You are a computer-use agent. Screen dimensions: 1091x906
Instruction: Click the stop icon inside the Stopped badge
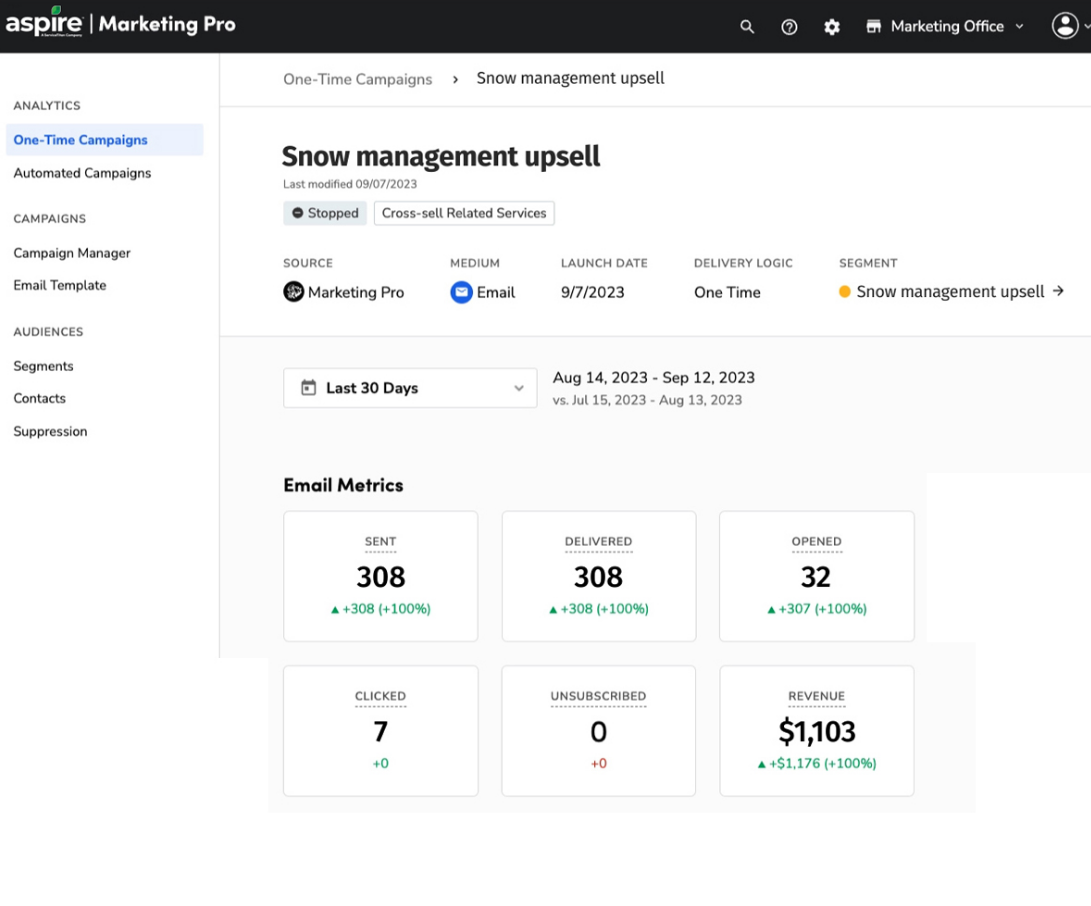tap(299, 213)
